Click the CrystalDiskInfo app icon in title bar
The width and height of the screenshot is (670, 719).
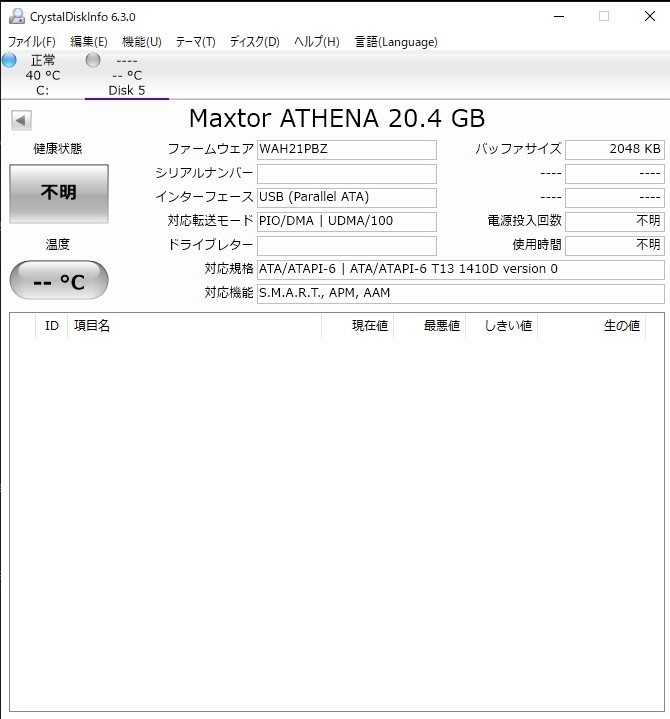pyautogui.click(x=17, y=16)
